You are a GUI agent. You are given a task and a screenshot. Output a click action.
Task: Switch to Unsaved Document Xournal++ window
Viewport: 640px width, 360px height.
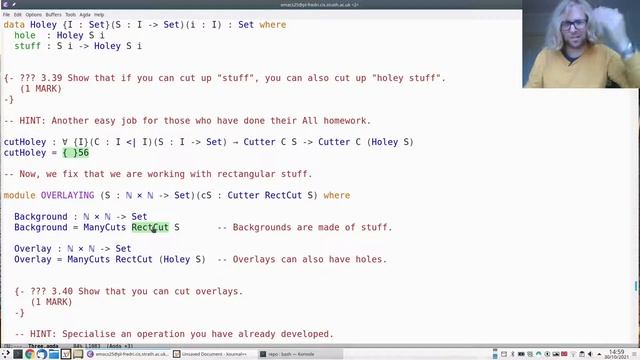pos(213,354)
